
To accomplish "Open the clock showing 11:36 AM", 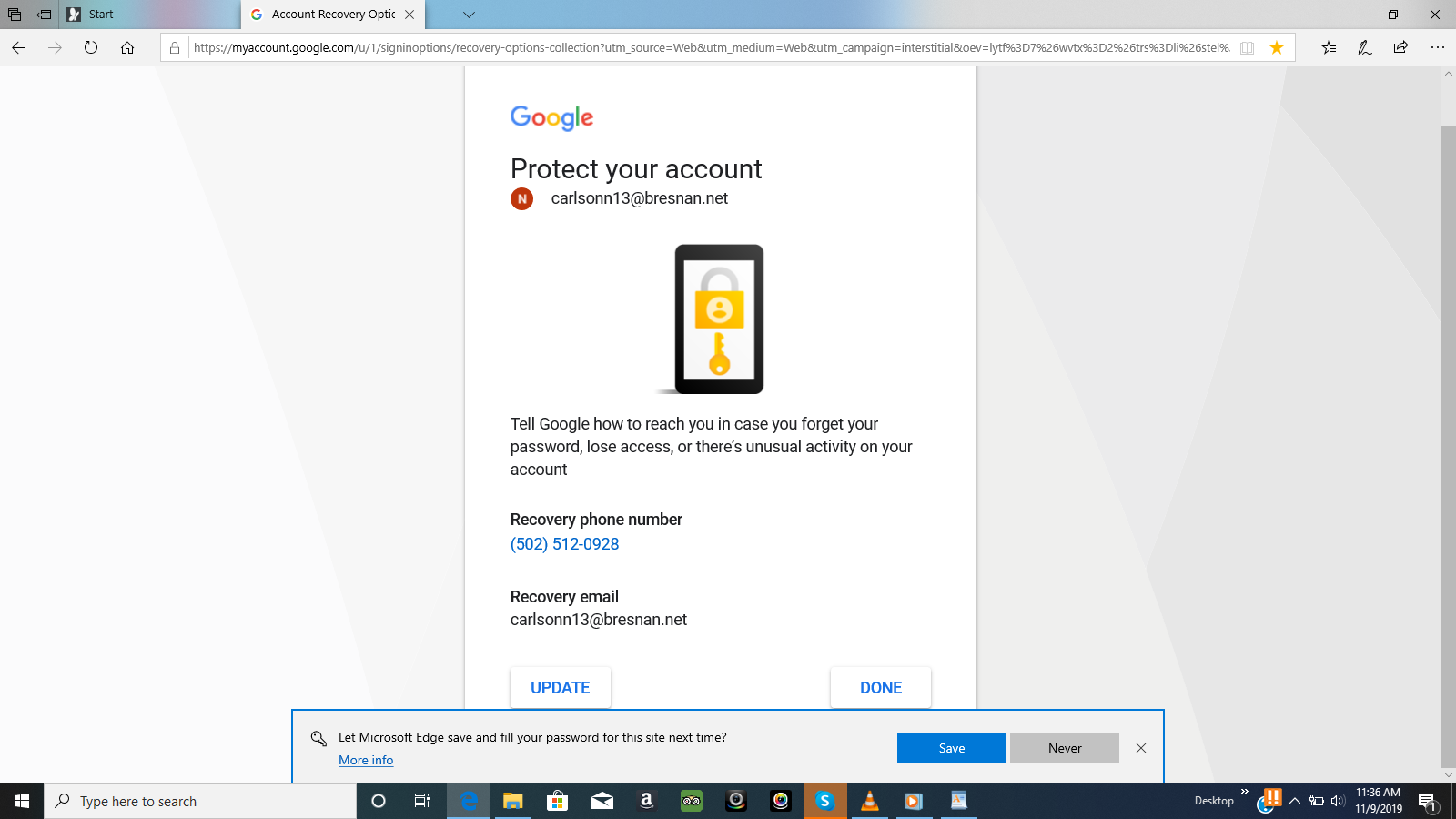I will tap(1378, 801).
